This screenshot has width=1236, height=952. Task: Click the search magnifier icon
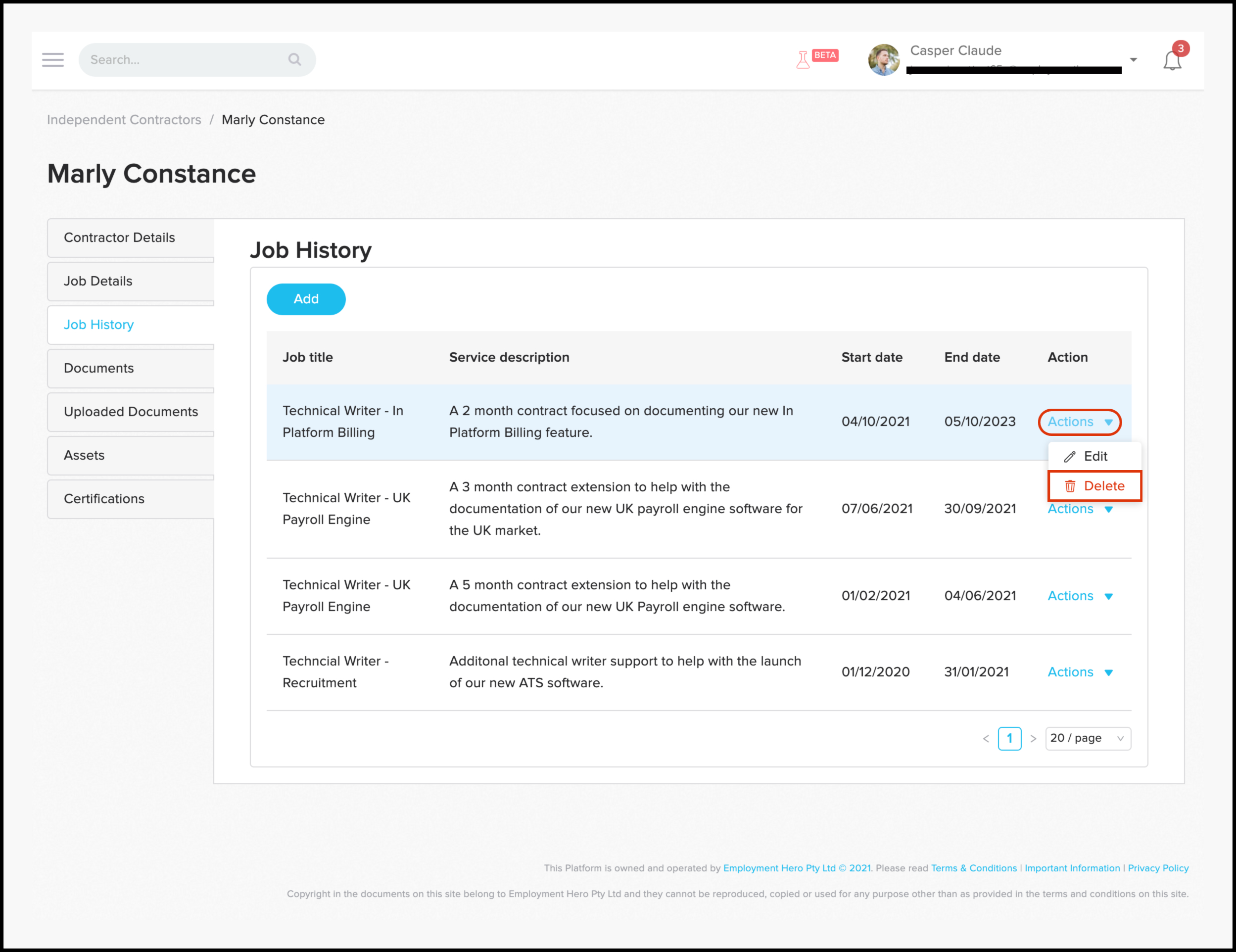click(294, 59)
